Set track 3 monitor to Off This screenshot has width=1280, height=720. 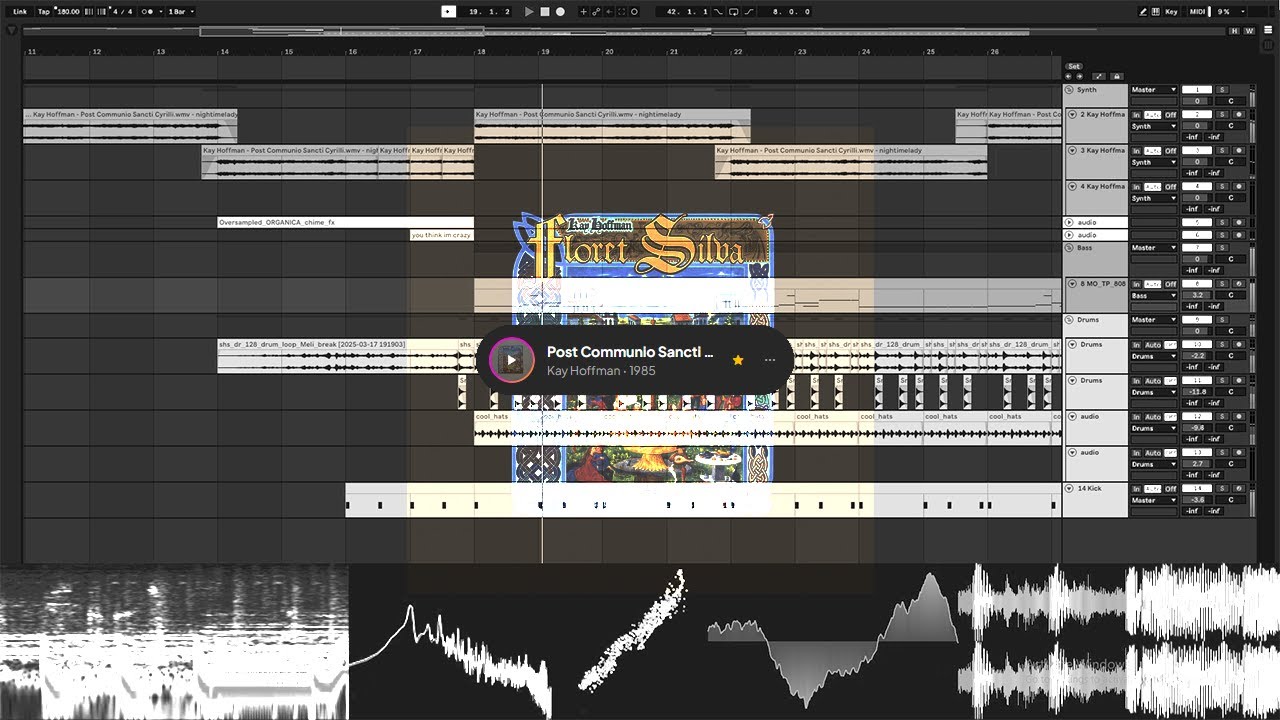(x=1170, y=151)
